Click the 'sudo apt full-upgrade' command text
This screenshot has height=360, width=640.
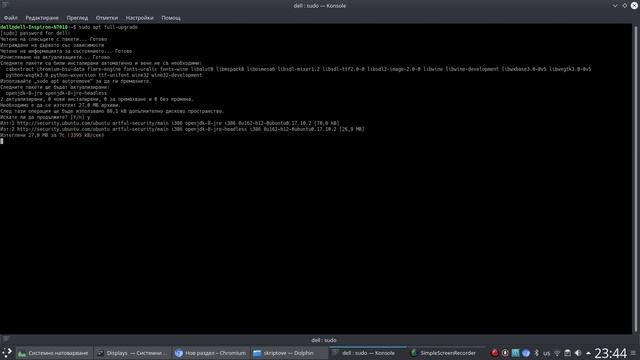click(x=108, y=27)
